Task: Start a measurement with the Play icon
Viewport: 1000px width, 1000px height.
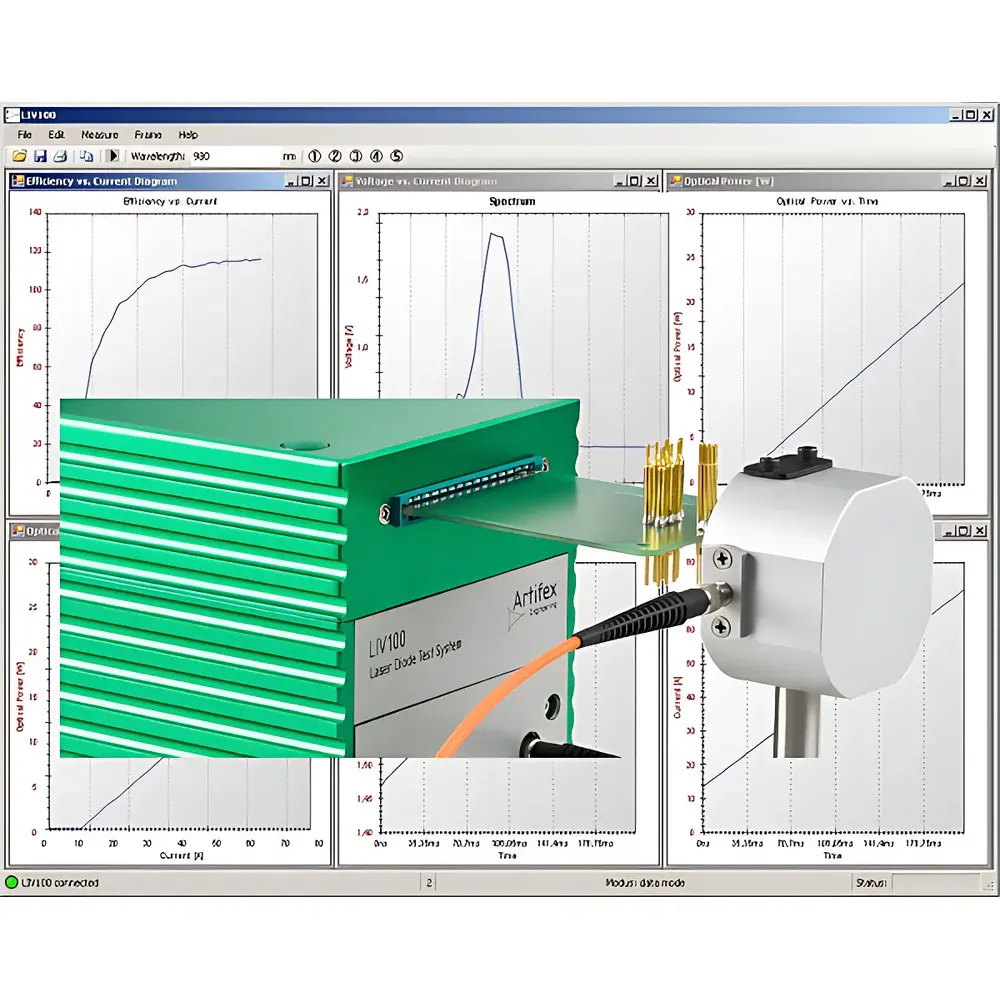Action: pos(113,155)
